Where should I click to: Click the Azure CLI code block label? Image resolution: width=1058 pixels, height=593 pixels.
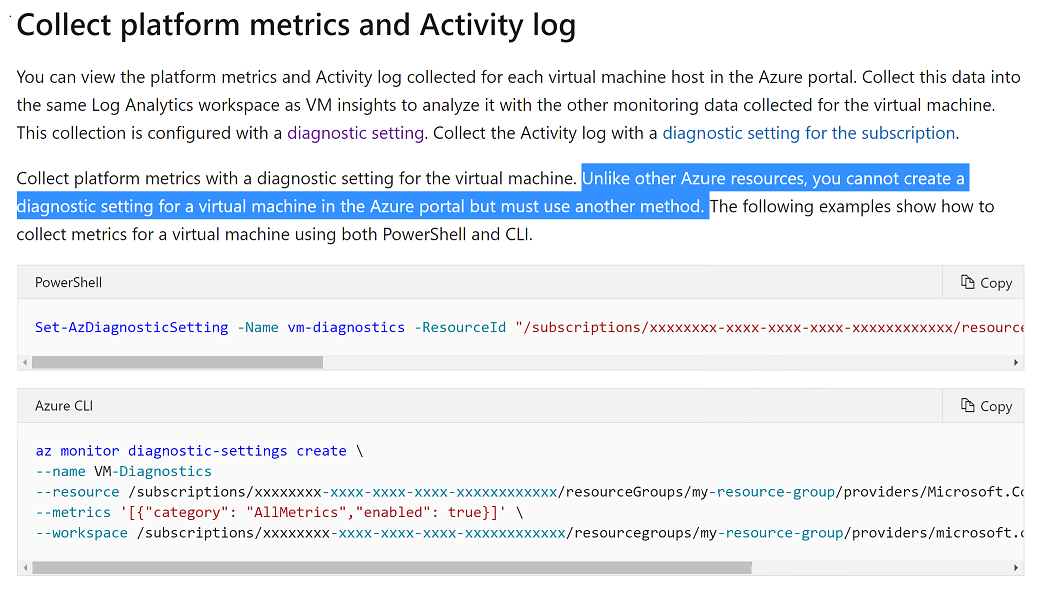[64, 406]
